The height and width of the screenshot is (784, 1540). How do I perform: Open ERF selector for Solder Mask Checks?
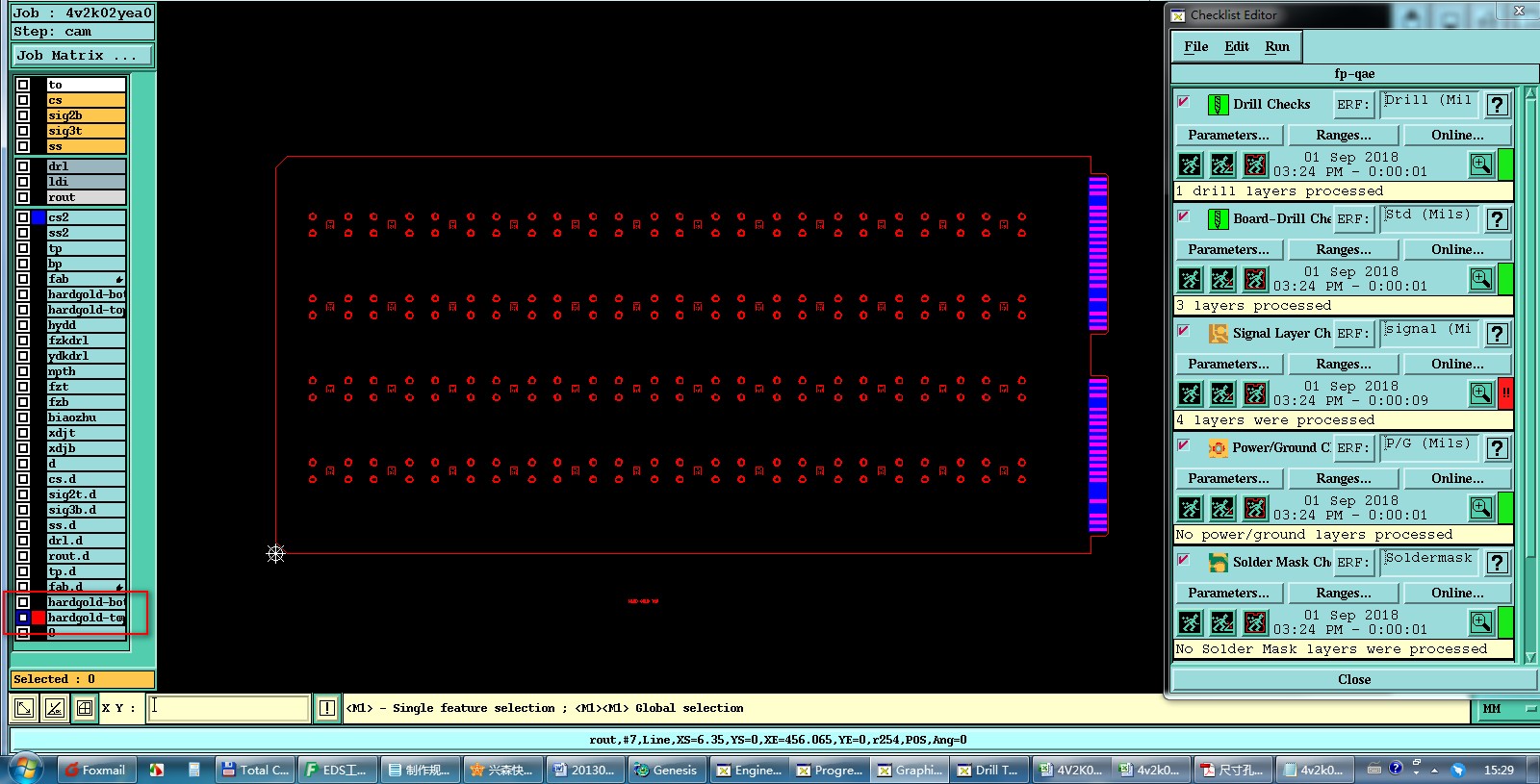(1351, 563)
